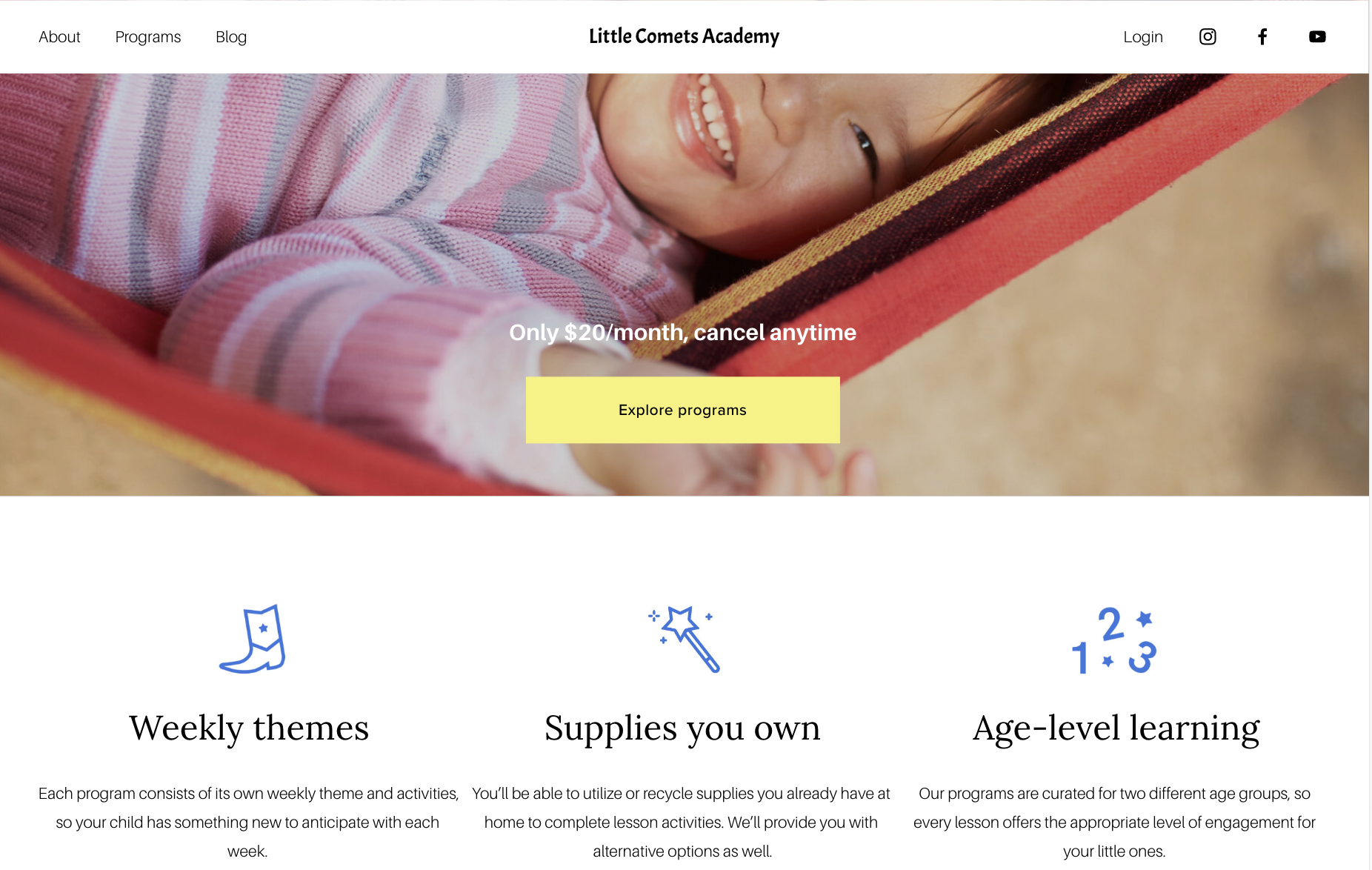This screenshot has width=1372, height=870.
Task: Click the 1 2 3 numbers icon
Action: click(x=1113, y=640)
